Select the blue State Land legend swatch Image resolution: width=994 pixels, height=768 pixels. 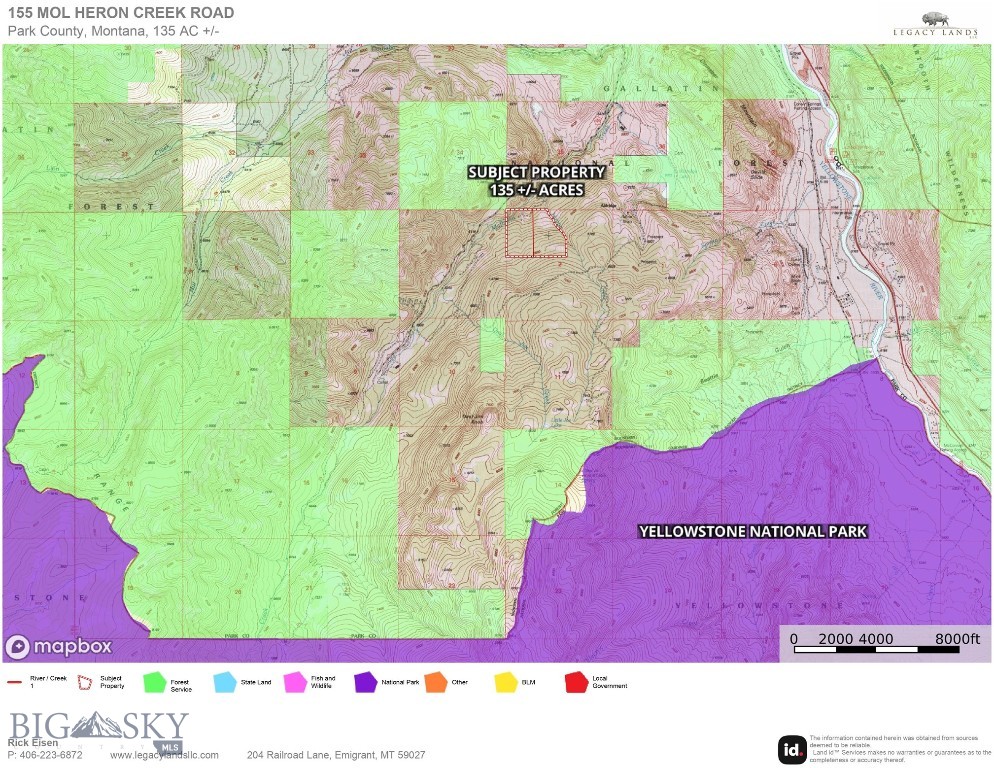click(x=226, y=683)
